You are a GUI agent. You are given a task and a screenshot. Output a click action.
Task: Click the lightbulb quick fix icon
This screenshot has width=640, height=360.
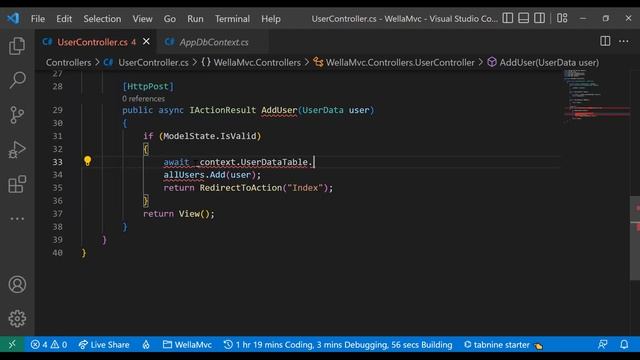(87, 161)
